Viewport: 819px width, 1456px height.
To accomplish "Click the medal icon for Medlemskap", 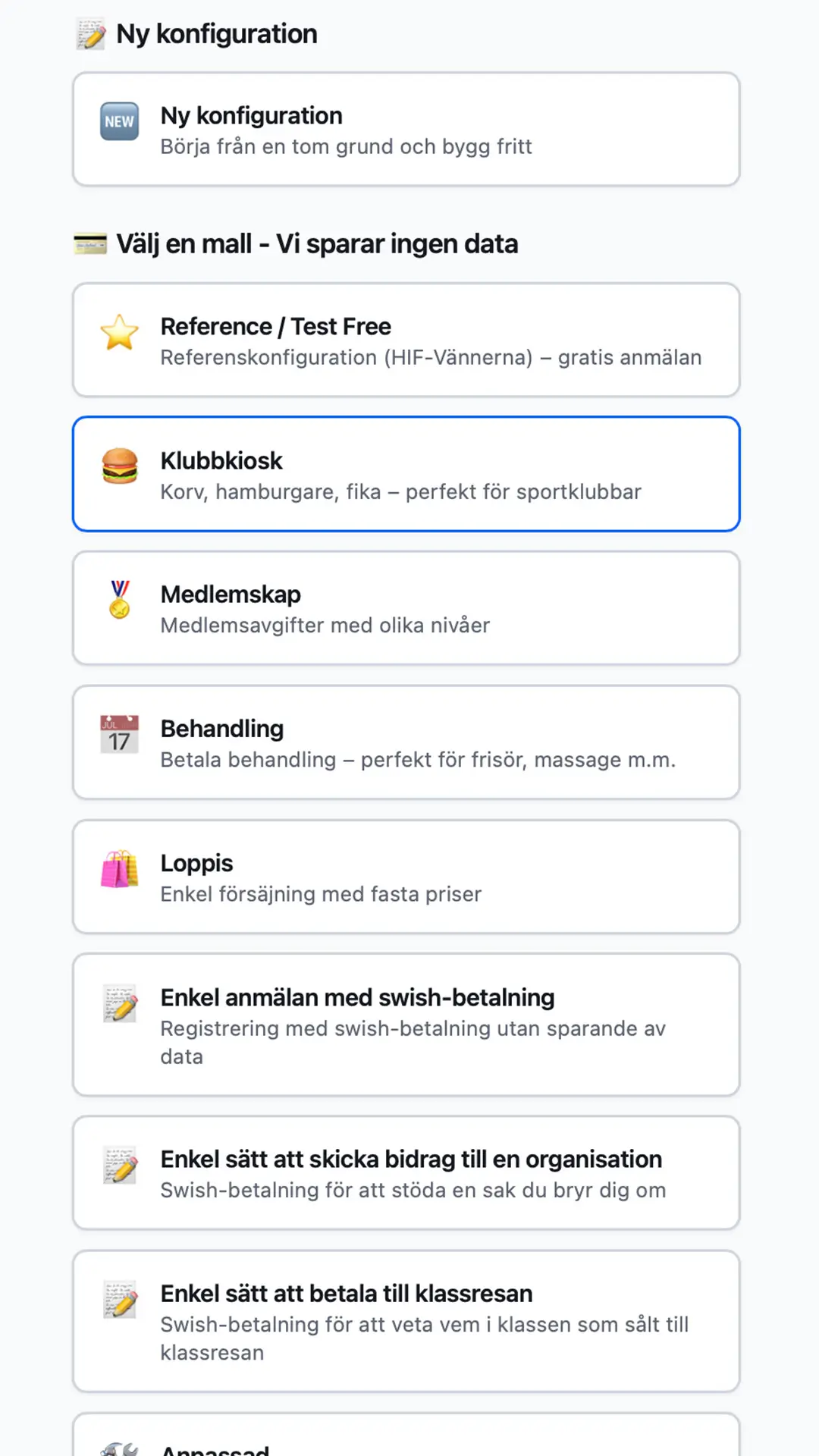I will pos(120,600).
